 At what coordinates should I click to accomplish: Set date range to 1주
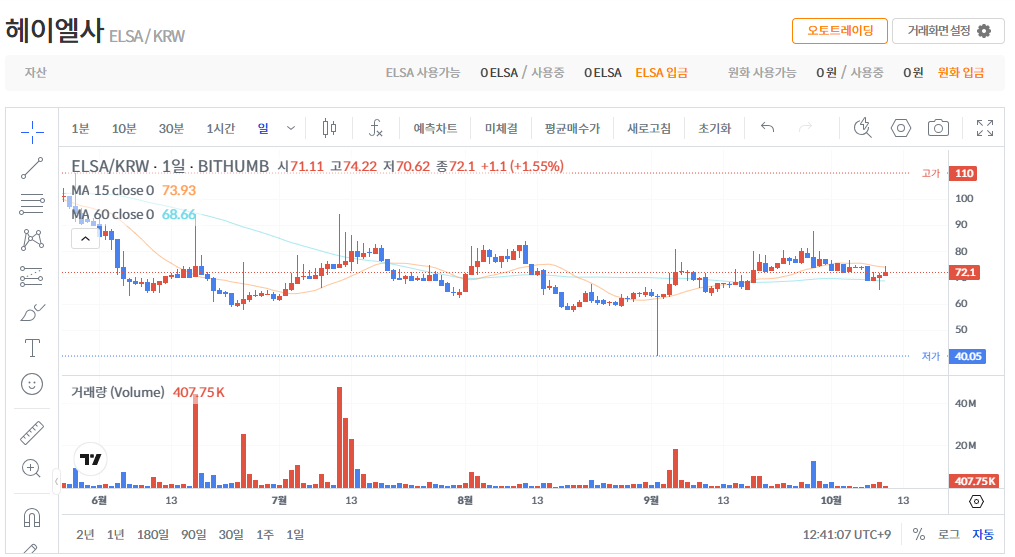pos(265,534)
